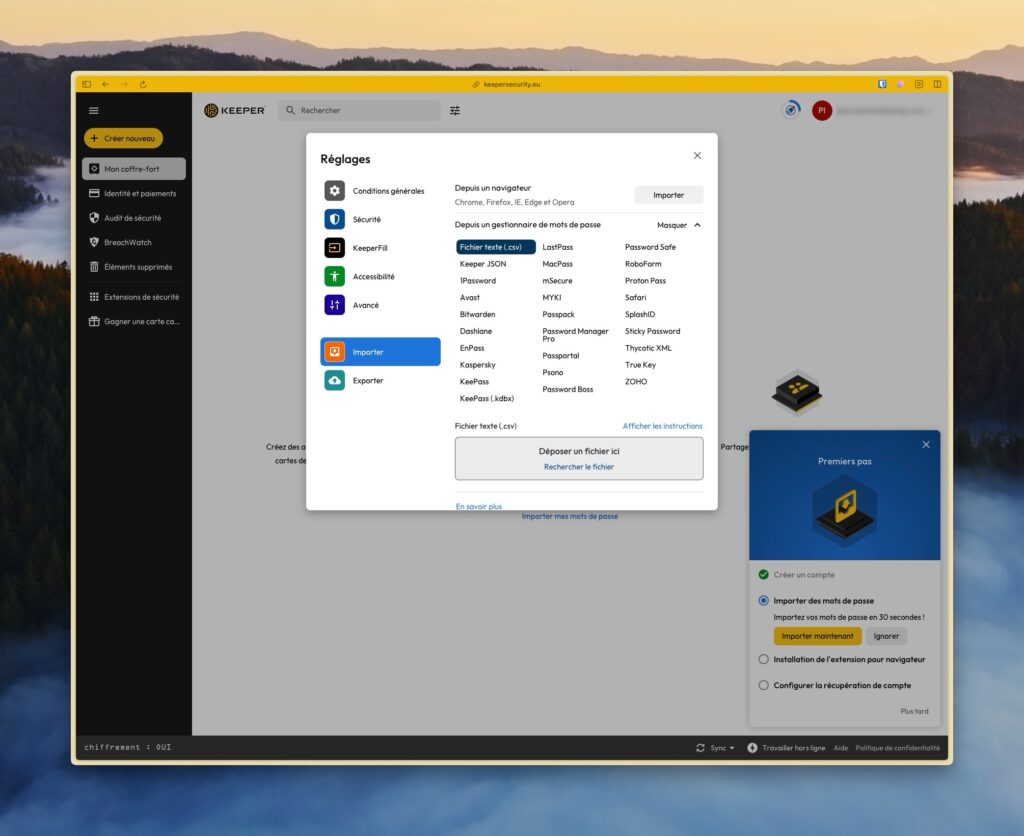The width and height of the screenshot is (1024, 836).
Task: Select Importer des mots de passe radio
Action: [x=763, y=600]
